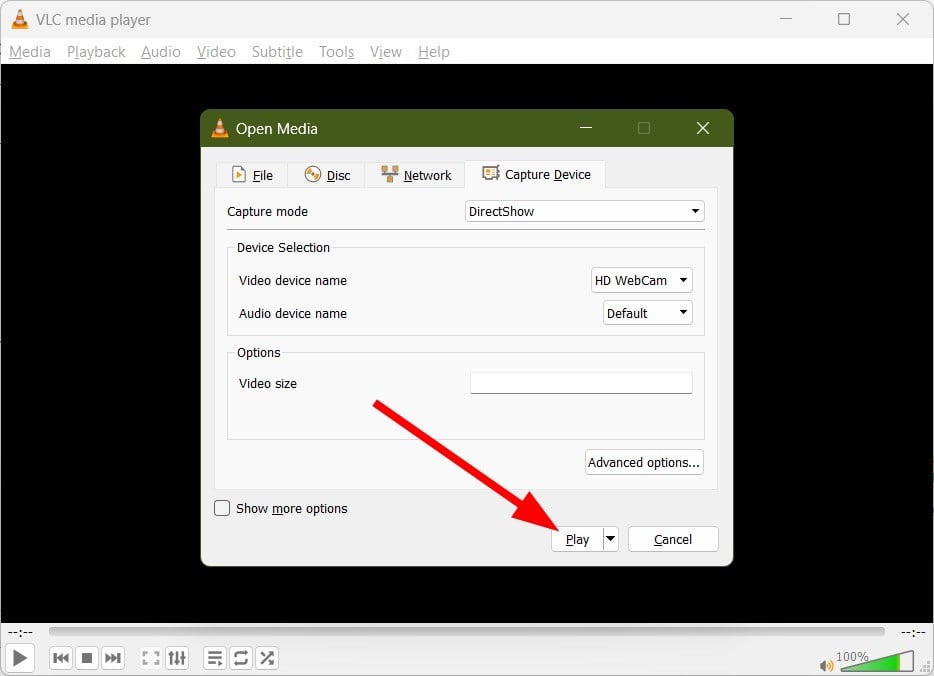Click the VLC cone icon in main title bar
This screenshot has height=676, width=934.
[x=20, y=19]
